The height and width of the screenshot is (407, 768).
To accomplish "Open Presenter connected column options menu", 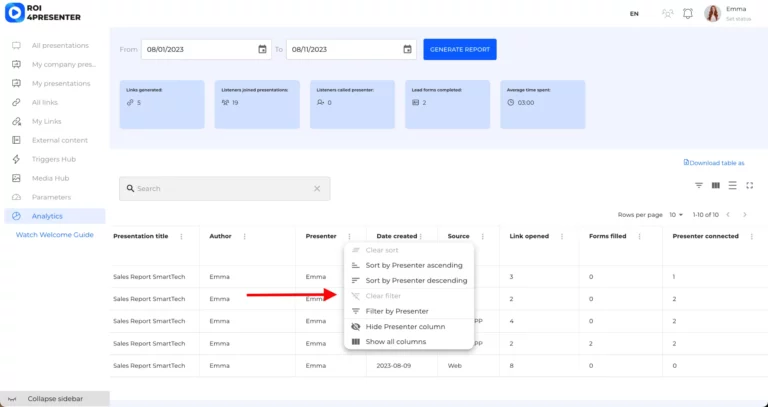I will point(752,237).
